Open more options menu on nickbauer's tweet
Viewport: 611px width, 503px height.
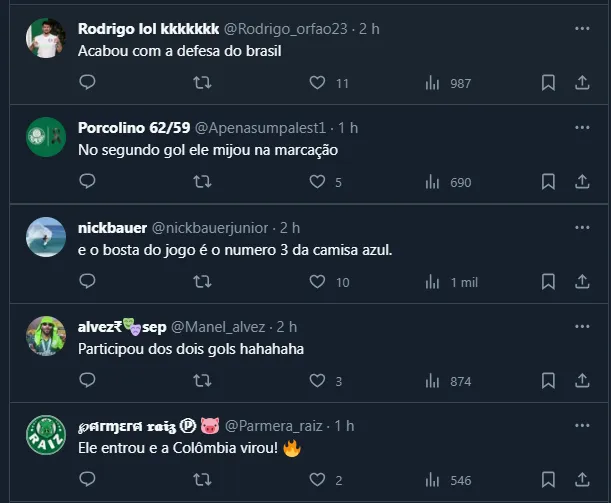tap(582, 228)
